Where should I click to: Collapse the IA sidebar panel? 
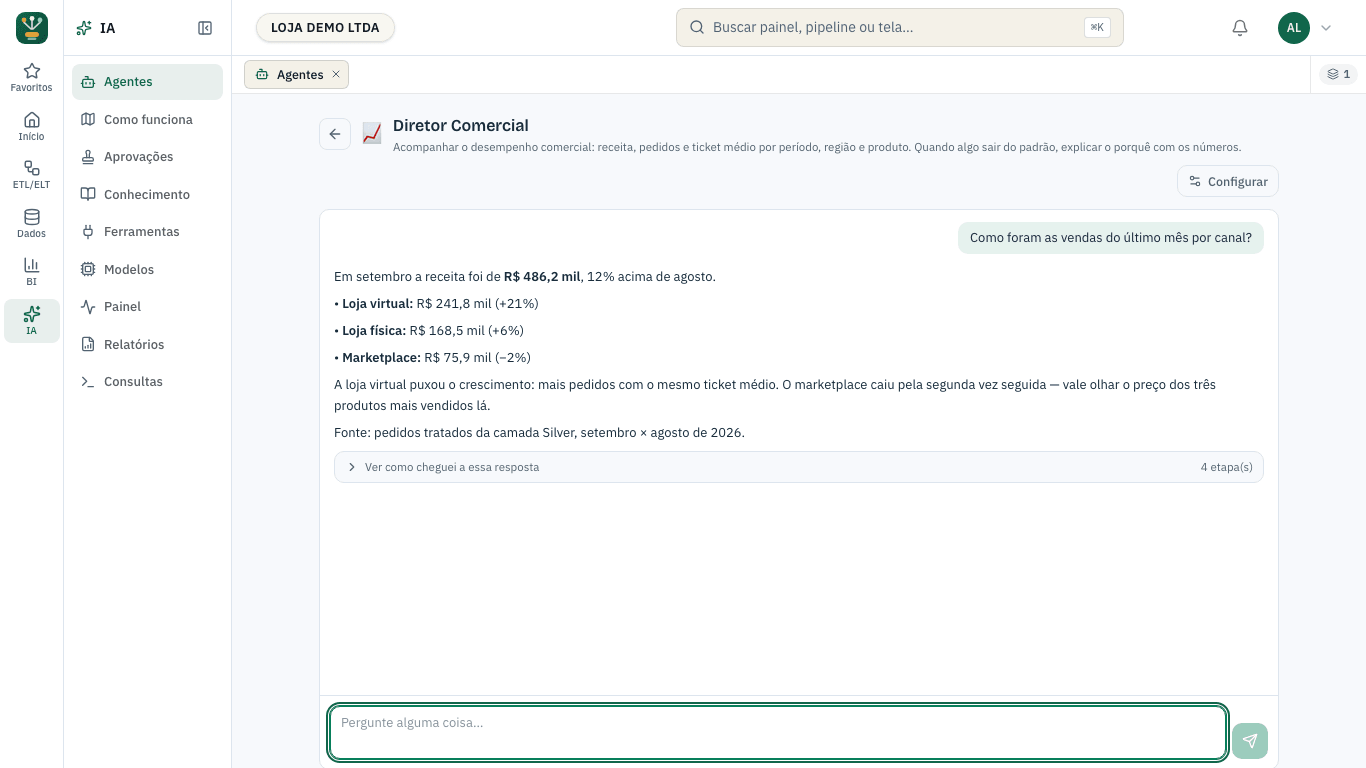[x=205, y=28]
